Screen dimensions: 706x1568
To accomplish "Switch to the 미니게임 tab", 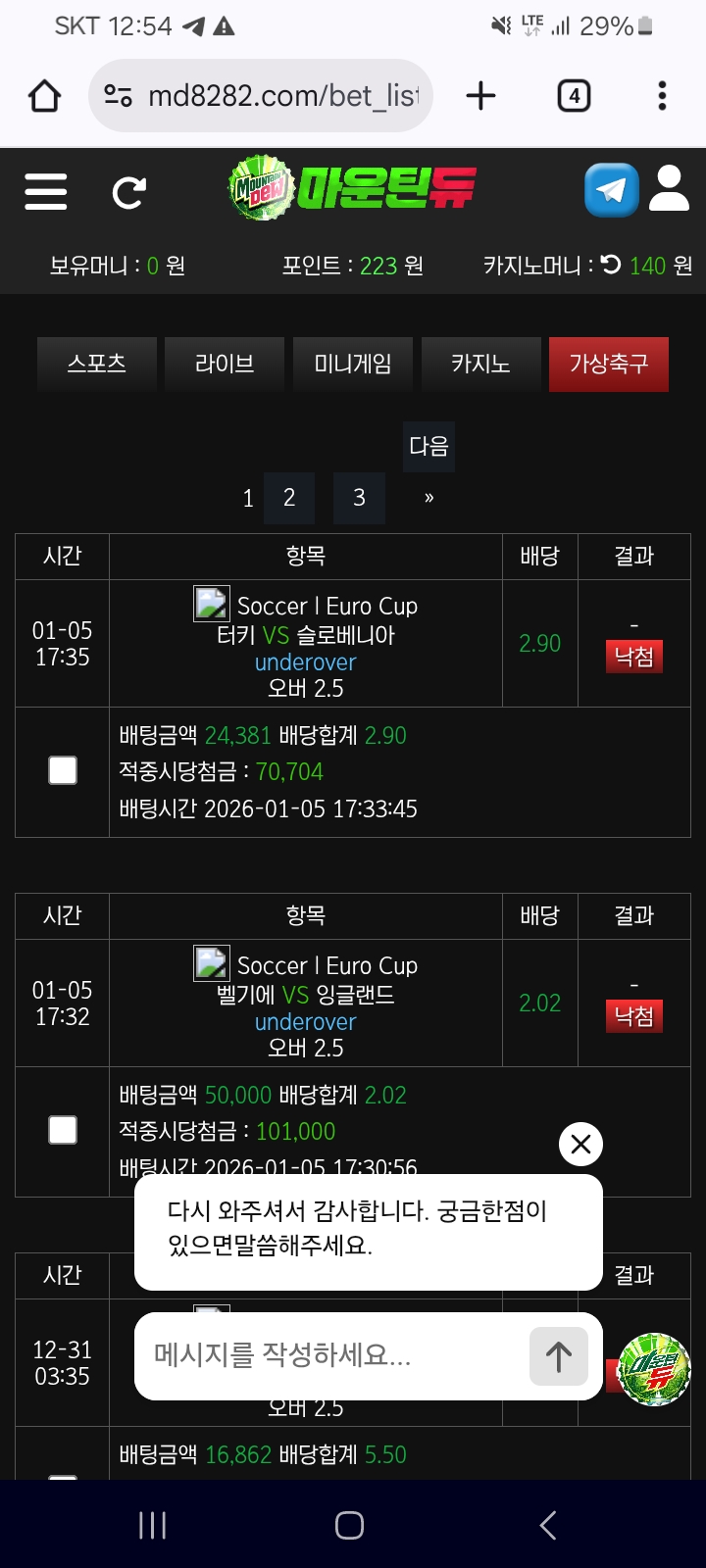I will click(x=353, y=364).
